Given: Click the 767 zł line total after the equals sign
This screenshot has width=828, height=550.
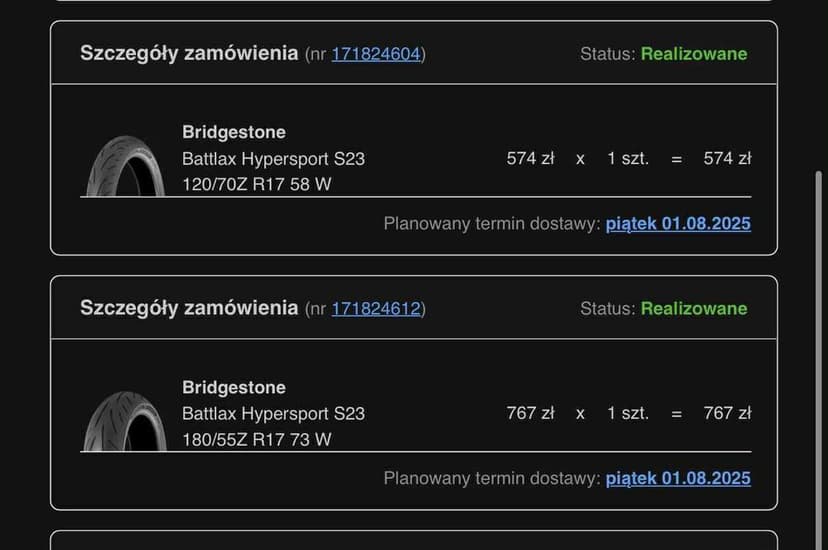Looking at the screenshot, I should [727, 413].
